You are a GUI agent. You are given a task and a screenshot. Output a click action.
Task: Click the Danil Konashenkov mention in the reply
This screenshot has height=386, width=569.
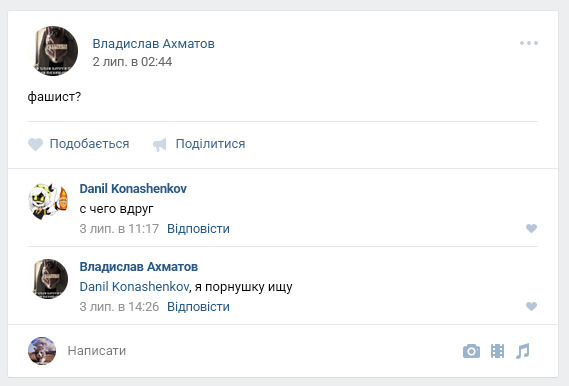coord(134,287)
